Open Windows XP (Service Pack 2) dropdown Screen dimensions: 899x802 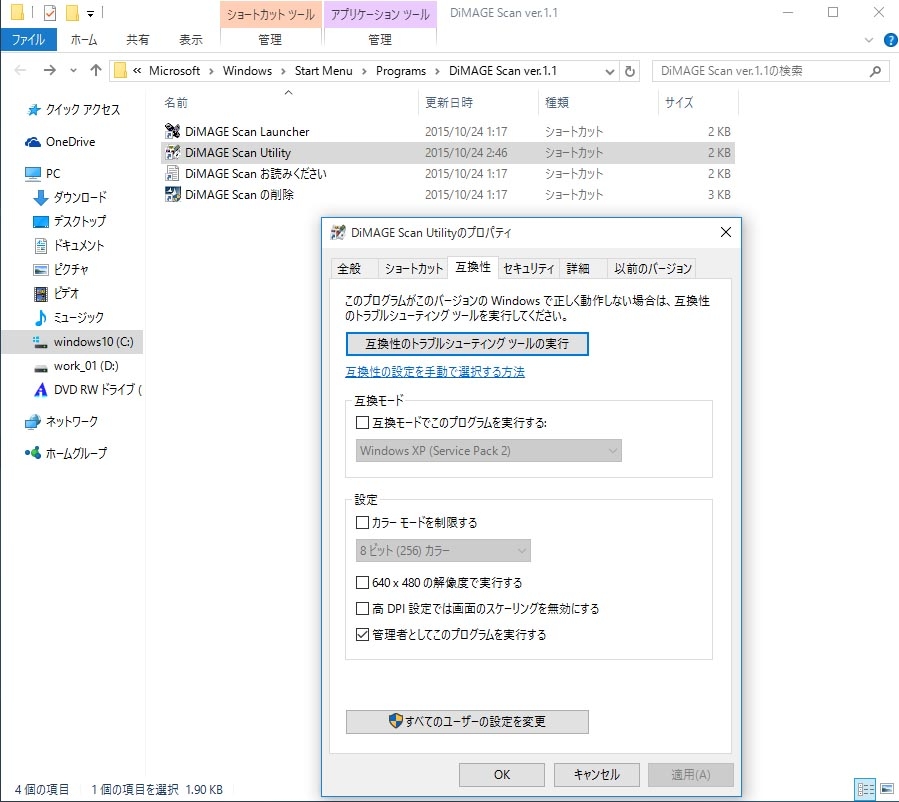click(488, 451)
